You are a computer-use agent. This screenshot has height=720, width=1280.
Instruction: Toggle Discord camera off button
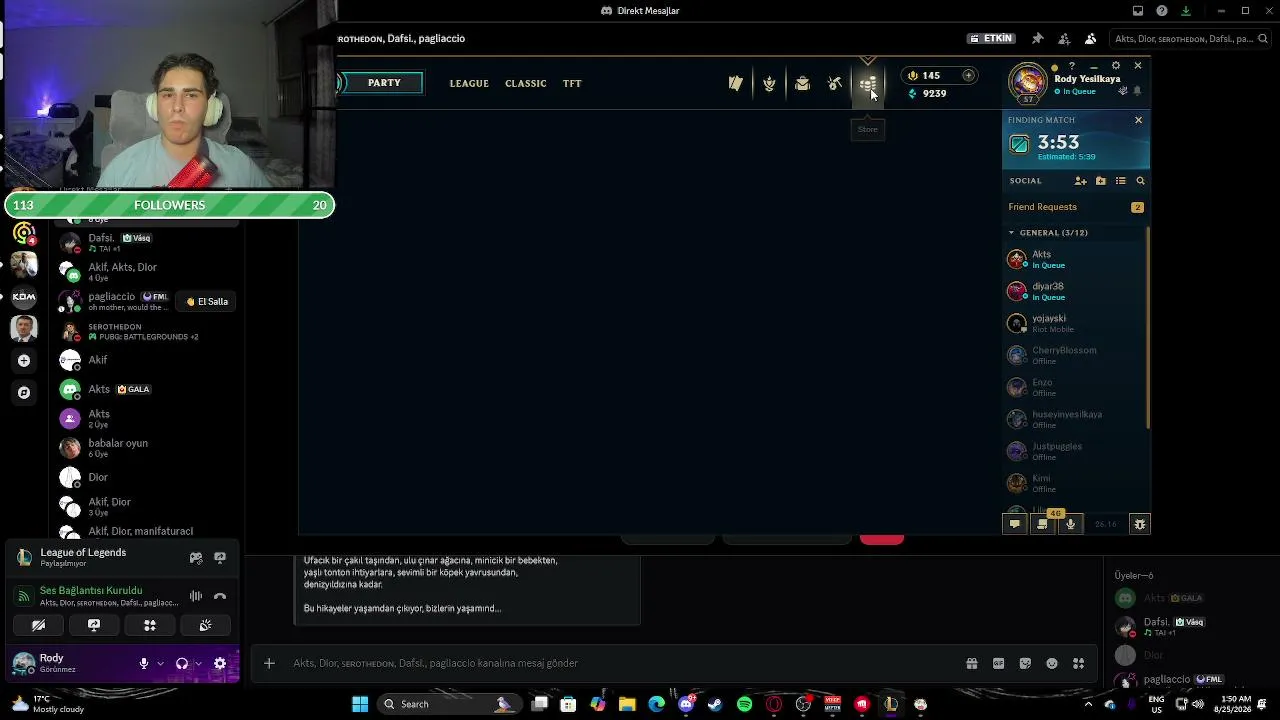point(38,625)
